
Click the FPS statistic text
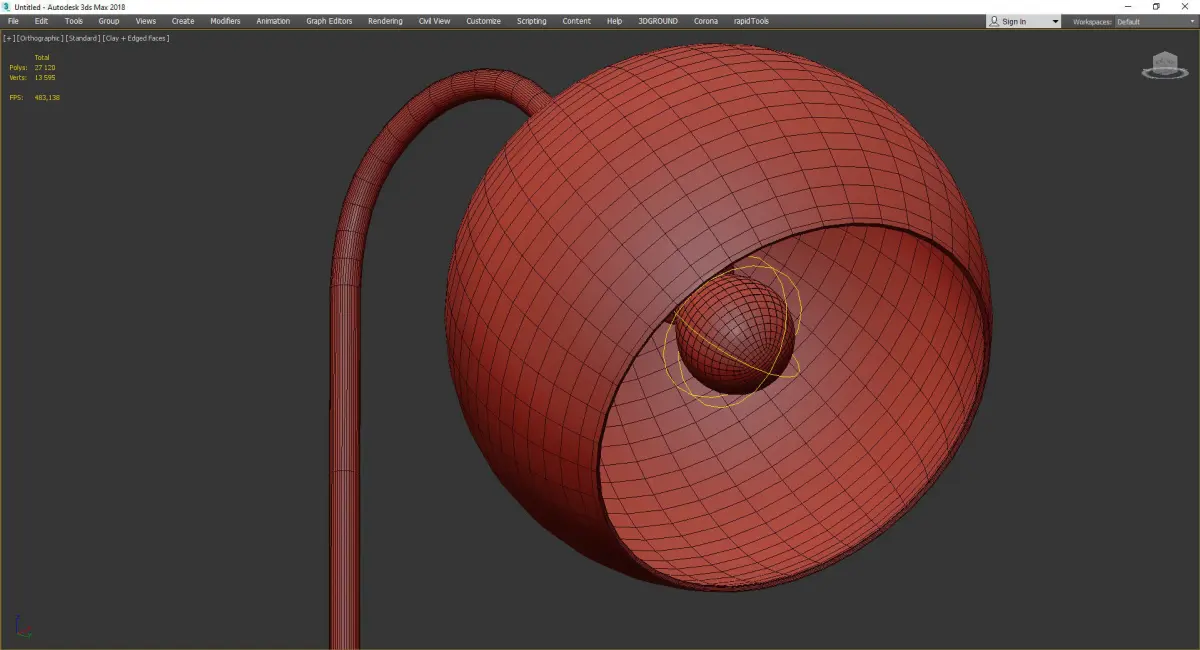34,97
